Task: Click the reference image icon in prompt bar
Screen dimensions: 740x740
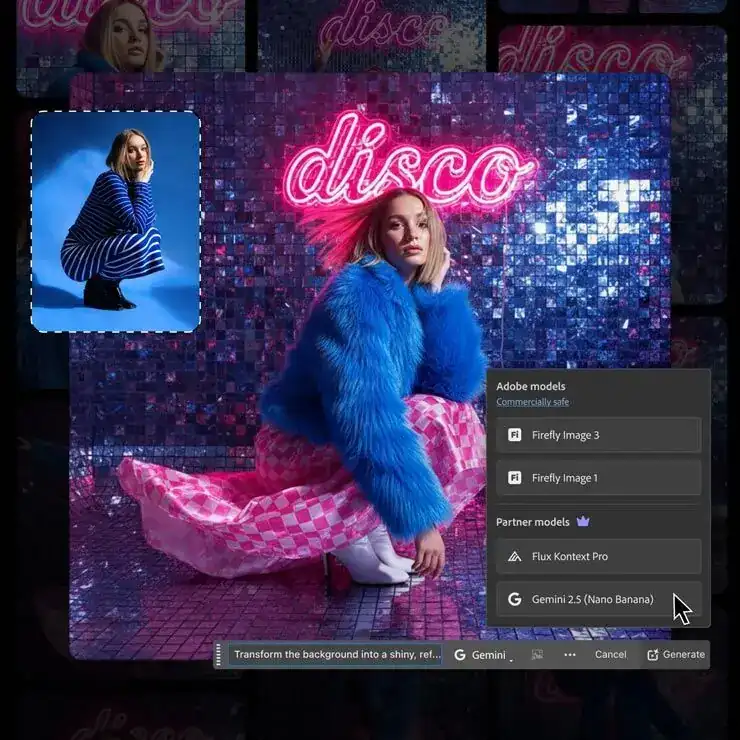Action: point(537,655)
